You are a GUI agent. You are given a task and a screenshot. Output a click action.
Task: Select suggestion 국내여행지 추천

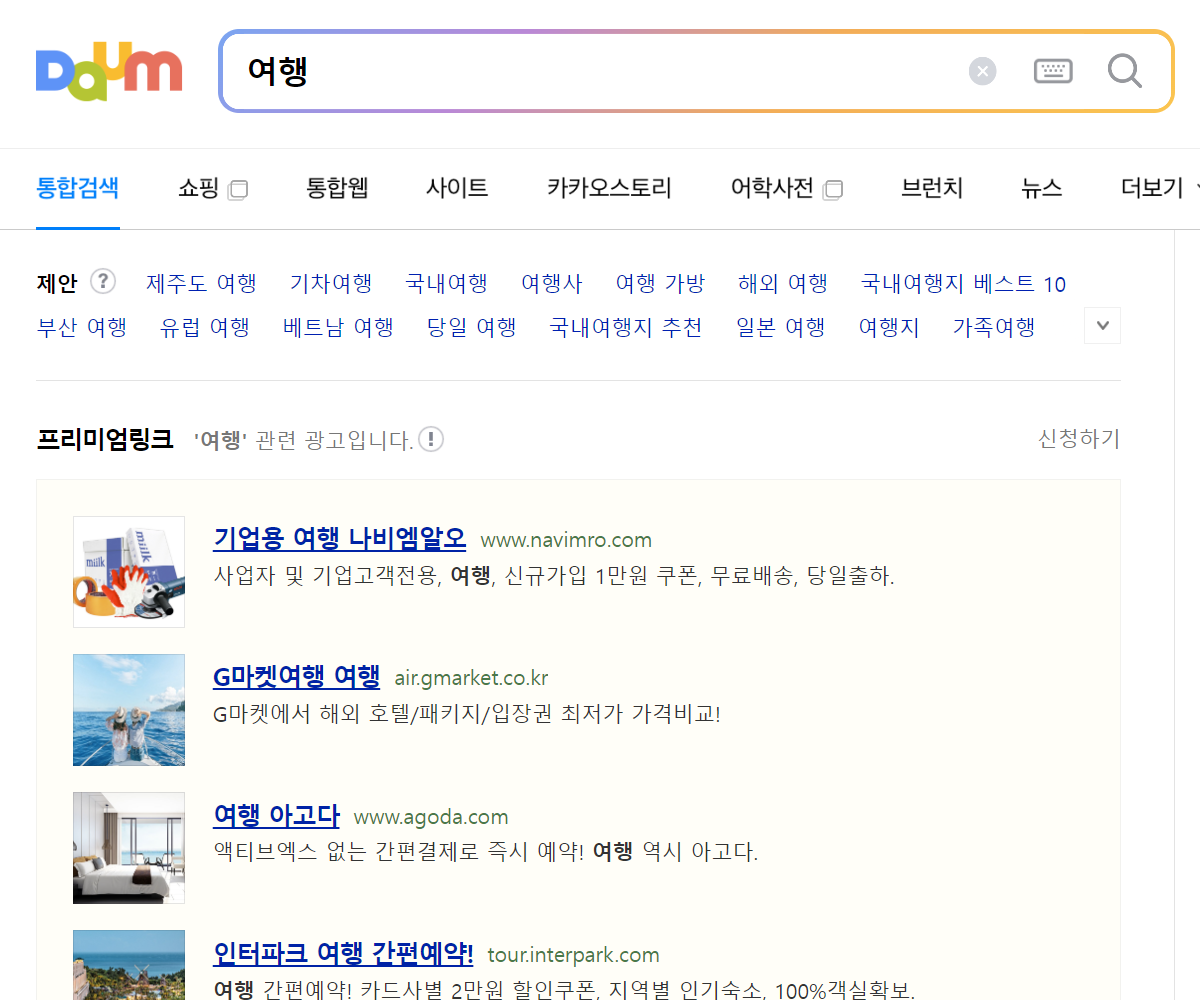[x=626, y=327]
